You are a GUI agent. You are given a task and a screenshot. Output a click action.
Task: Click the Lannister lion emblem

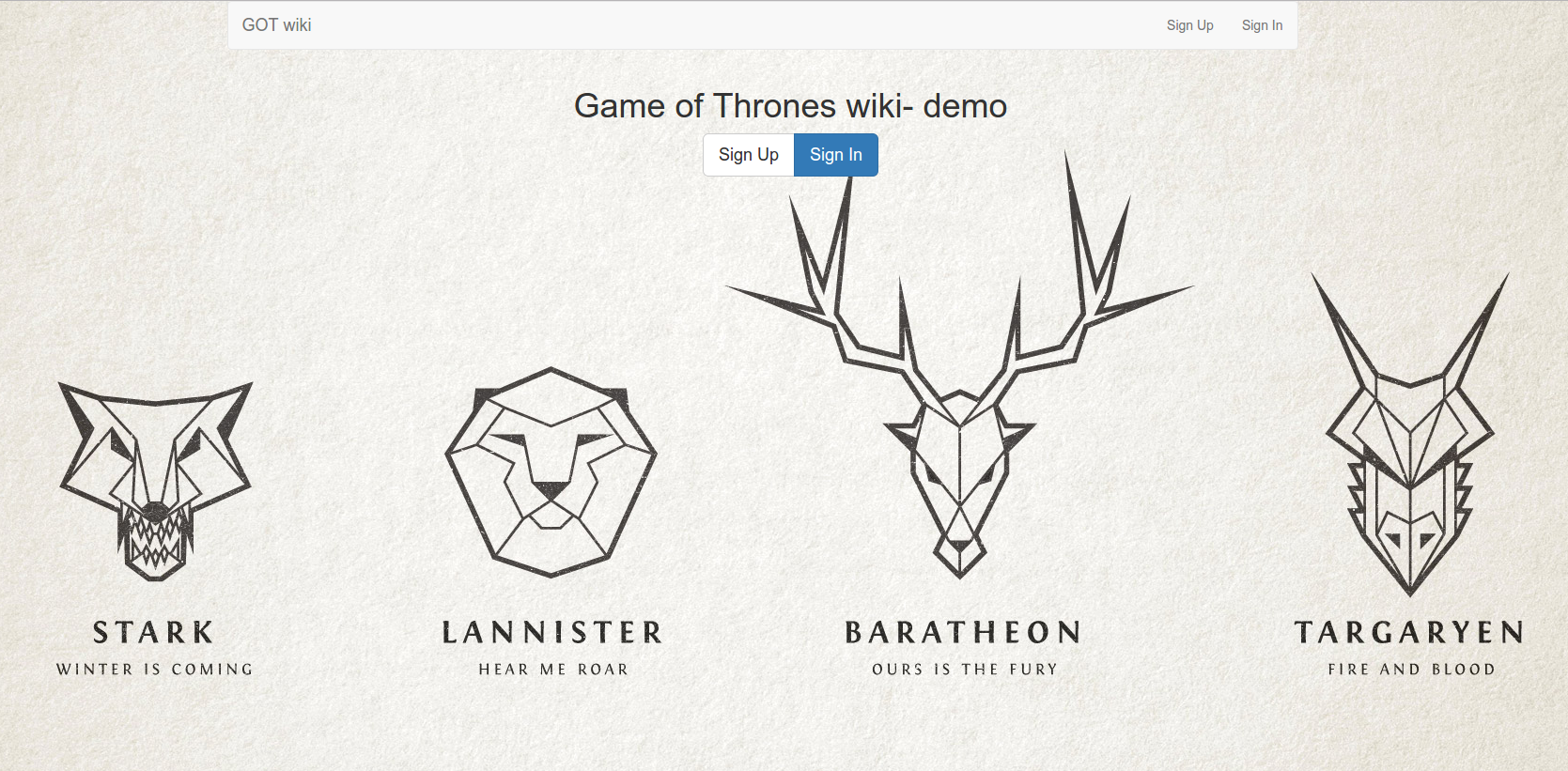(551, 471)
